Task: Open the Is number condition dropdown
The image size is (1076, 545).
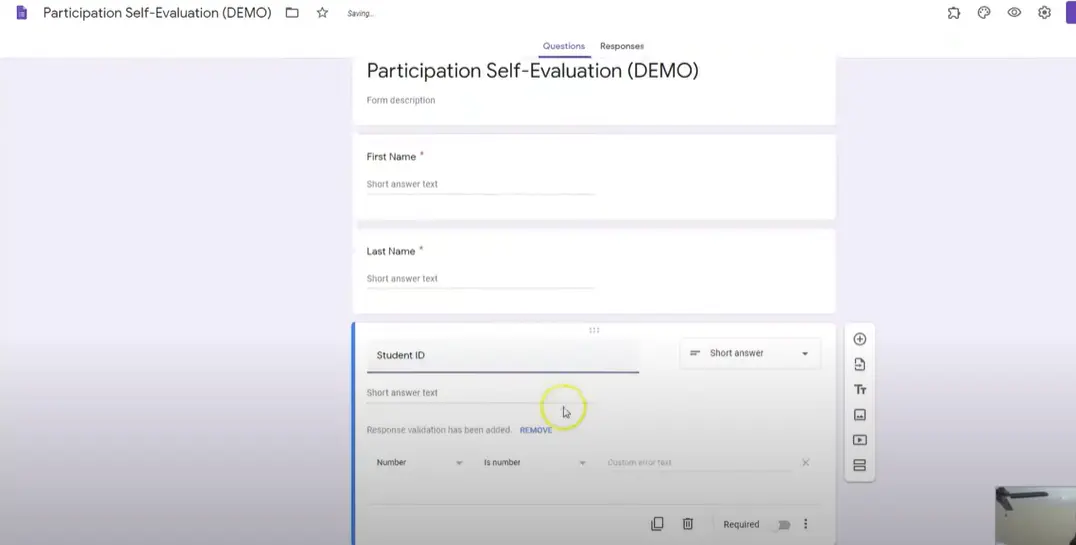Action: pos(534,463)
